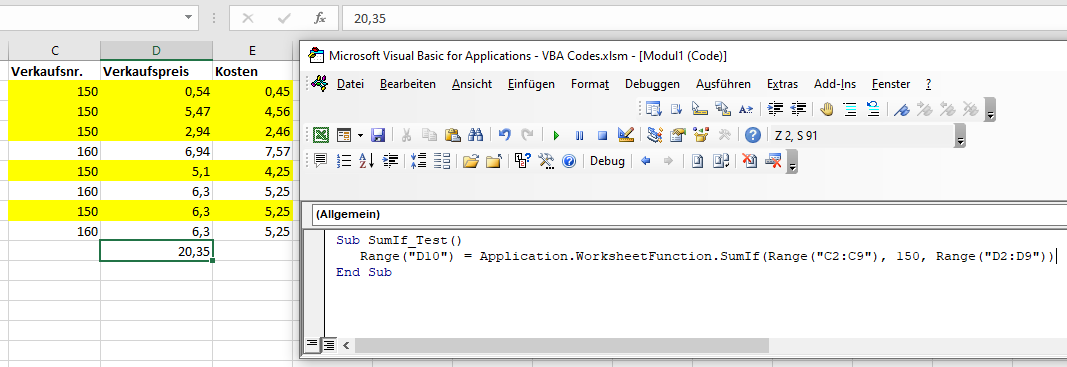Click the Outdent icon in Edit toolbar

coord(798,108)
